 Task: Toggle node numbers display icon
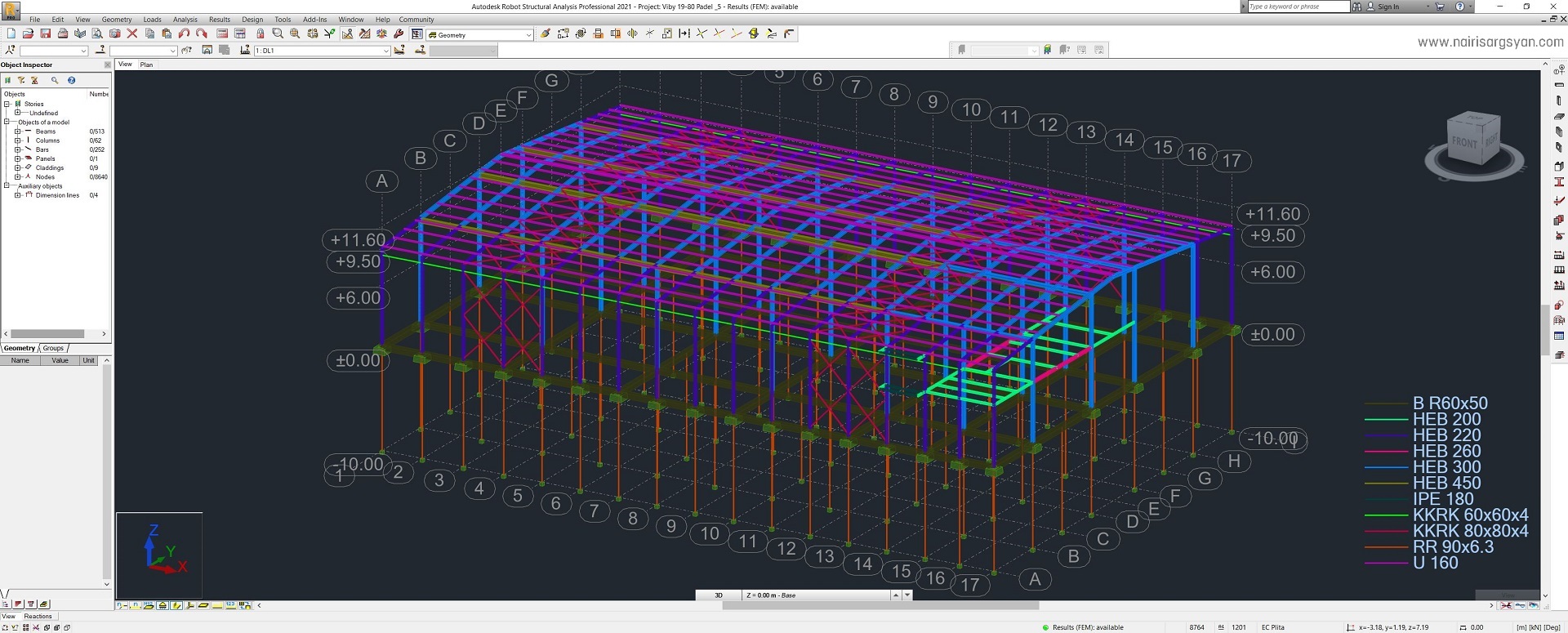(122, 605)
